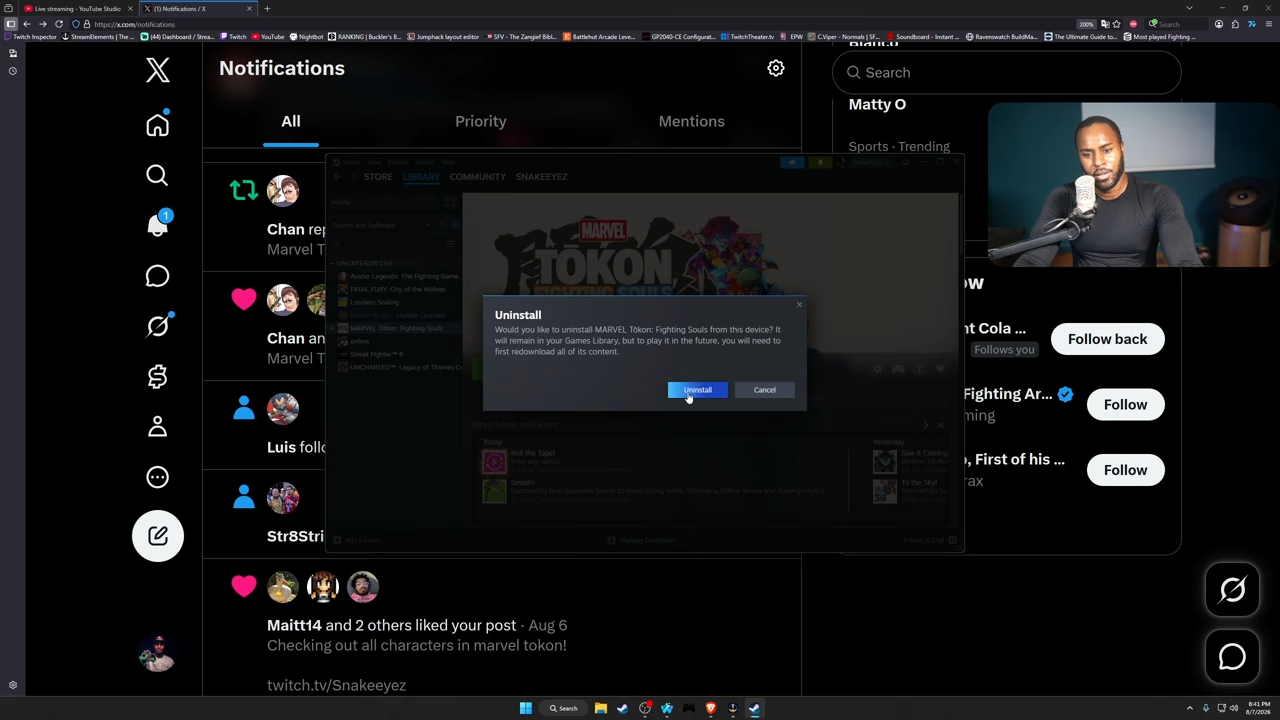Viewport: 1280px width, 720px height.
Task: Click the x.com address bar
Action: tap(580, 24)
